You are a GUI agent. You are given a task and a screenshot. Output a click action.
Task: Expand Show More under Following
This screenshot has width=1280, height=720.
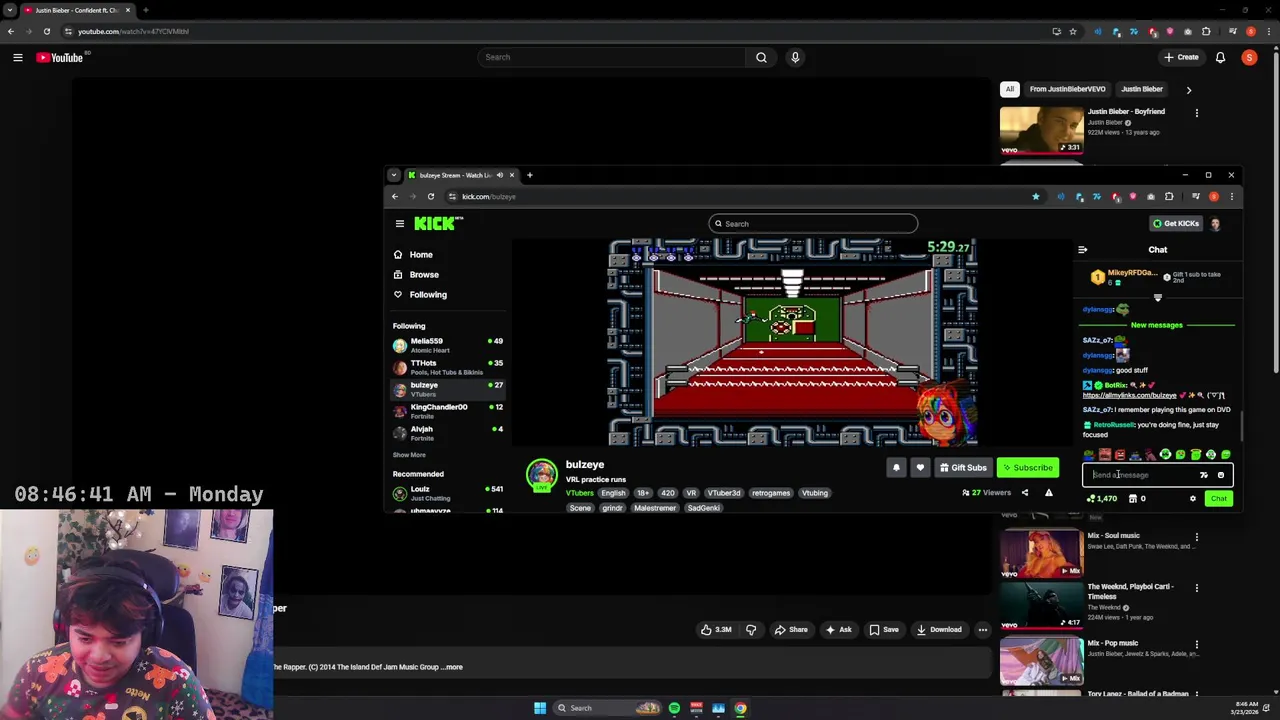(x=409, y=455)
